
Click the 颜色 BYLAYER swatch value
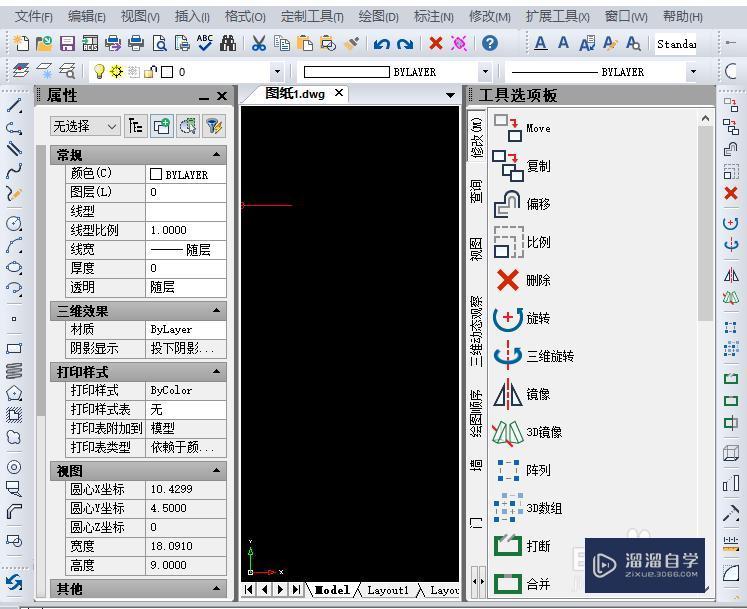click(186, 174)
